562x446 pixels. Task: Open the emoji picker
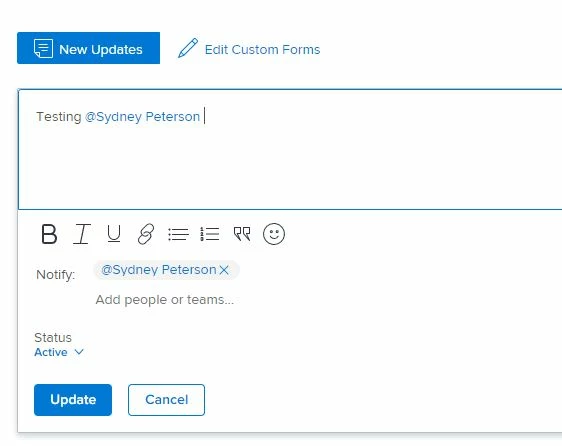(x=274, y=234)
